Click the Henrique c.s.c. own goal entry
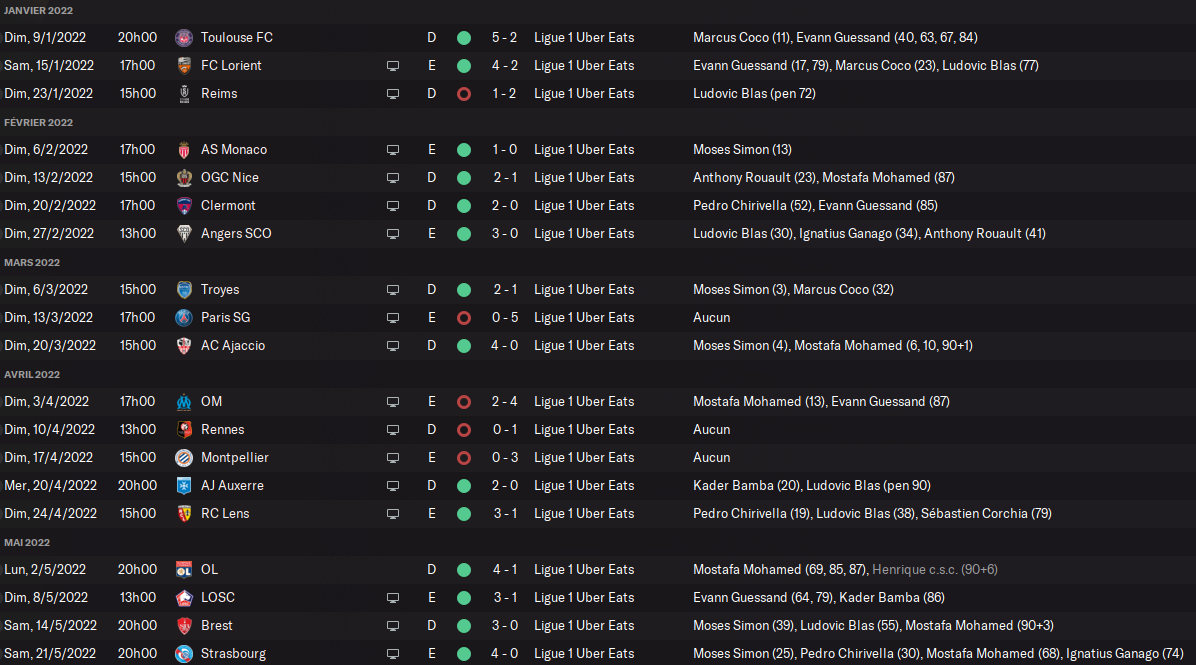The image size is (1196, 665). (934, 569)
